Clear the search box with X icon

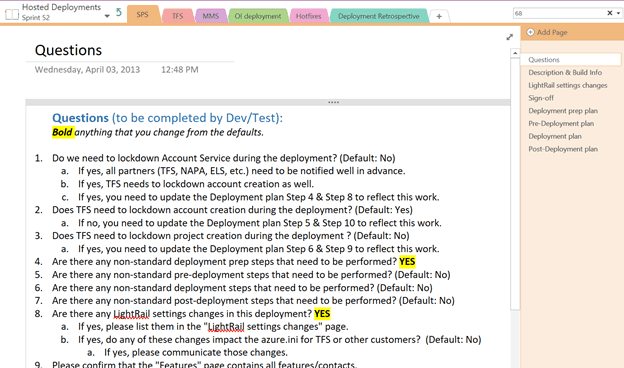pyautogui.click(x=609, y=13)
